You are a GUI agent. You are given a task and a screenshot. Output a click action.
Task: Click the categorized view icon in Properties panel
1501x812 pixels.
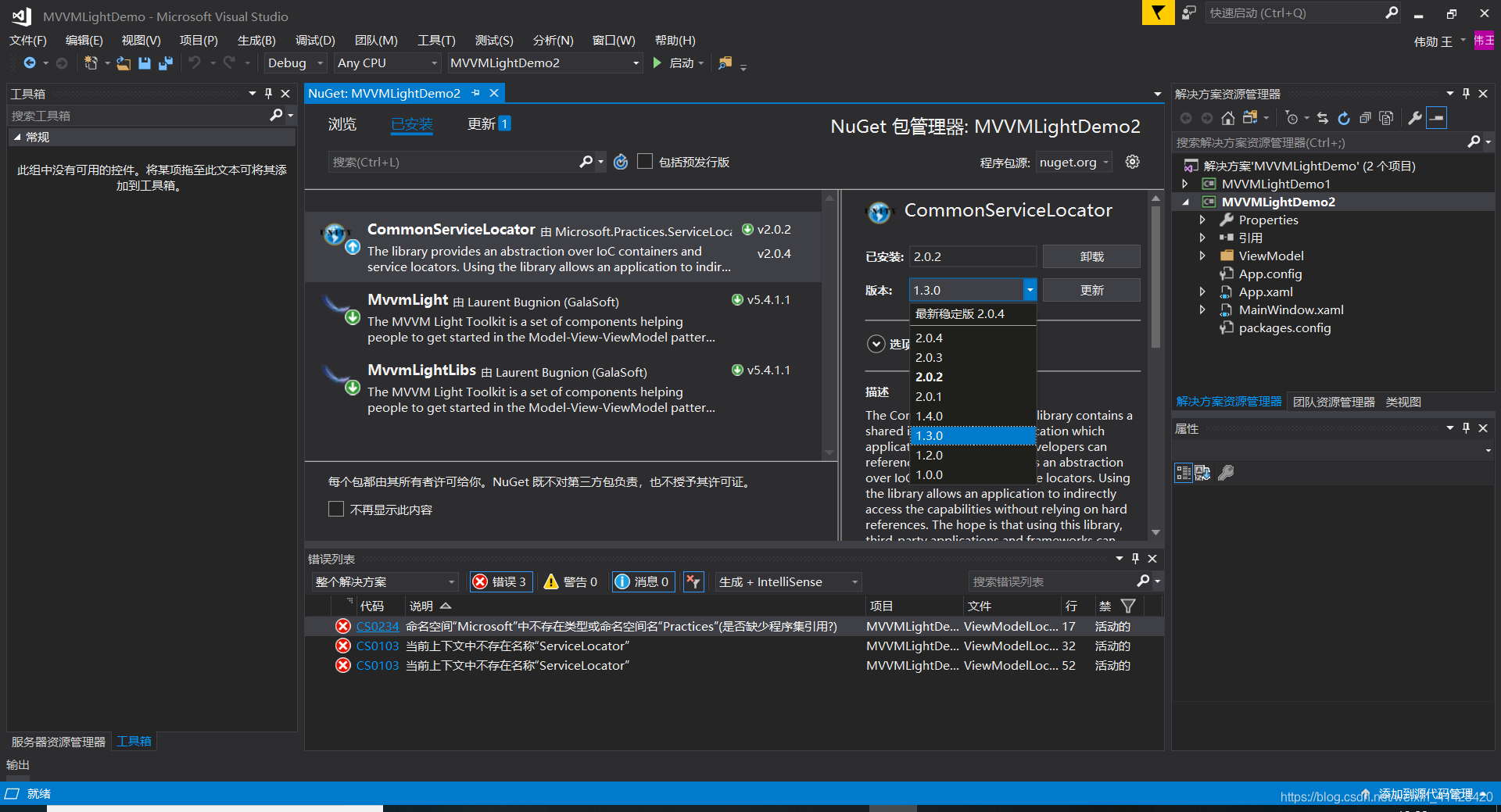pos(1184,472)
